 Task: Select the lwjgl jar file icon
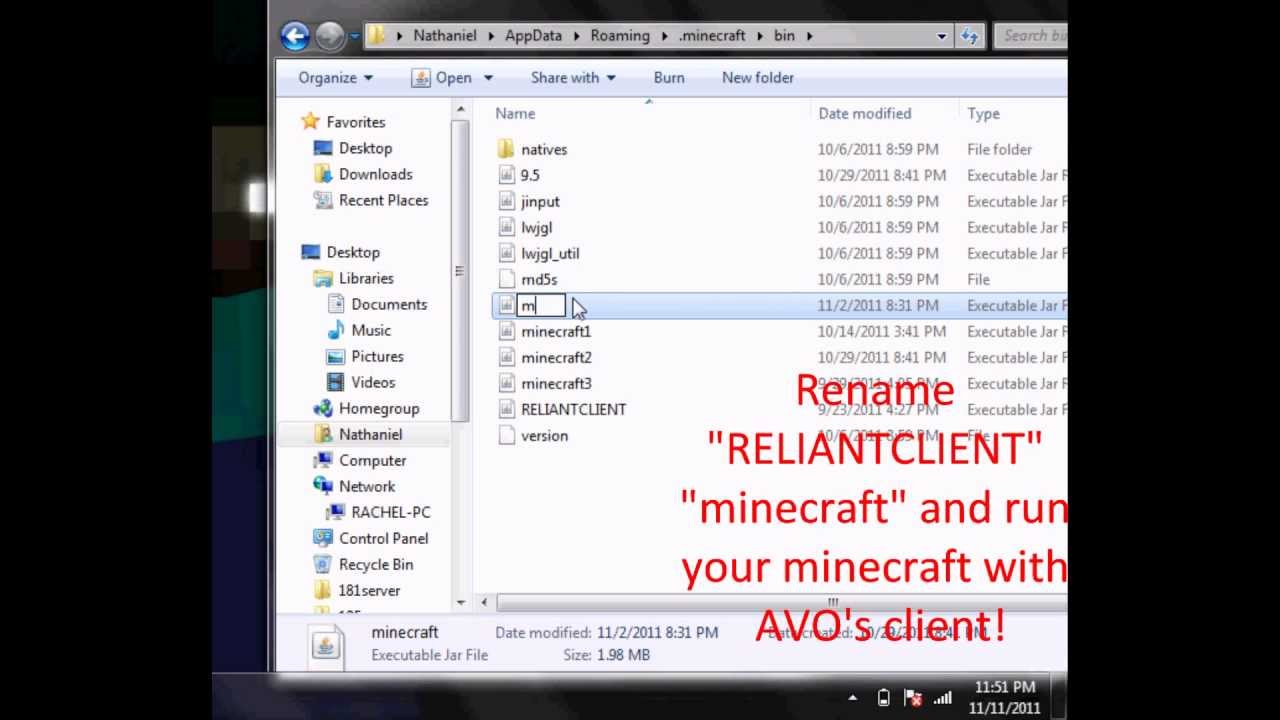click(506, 227)
